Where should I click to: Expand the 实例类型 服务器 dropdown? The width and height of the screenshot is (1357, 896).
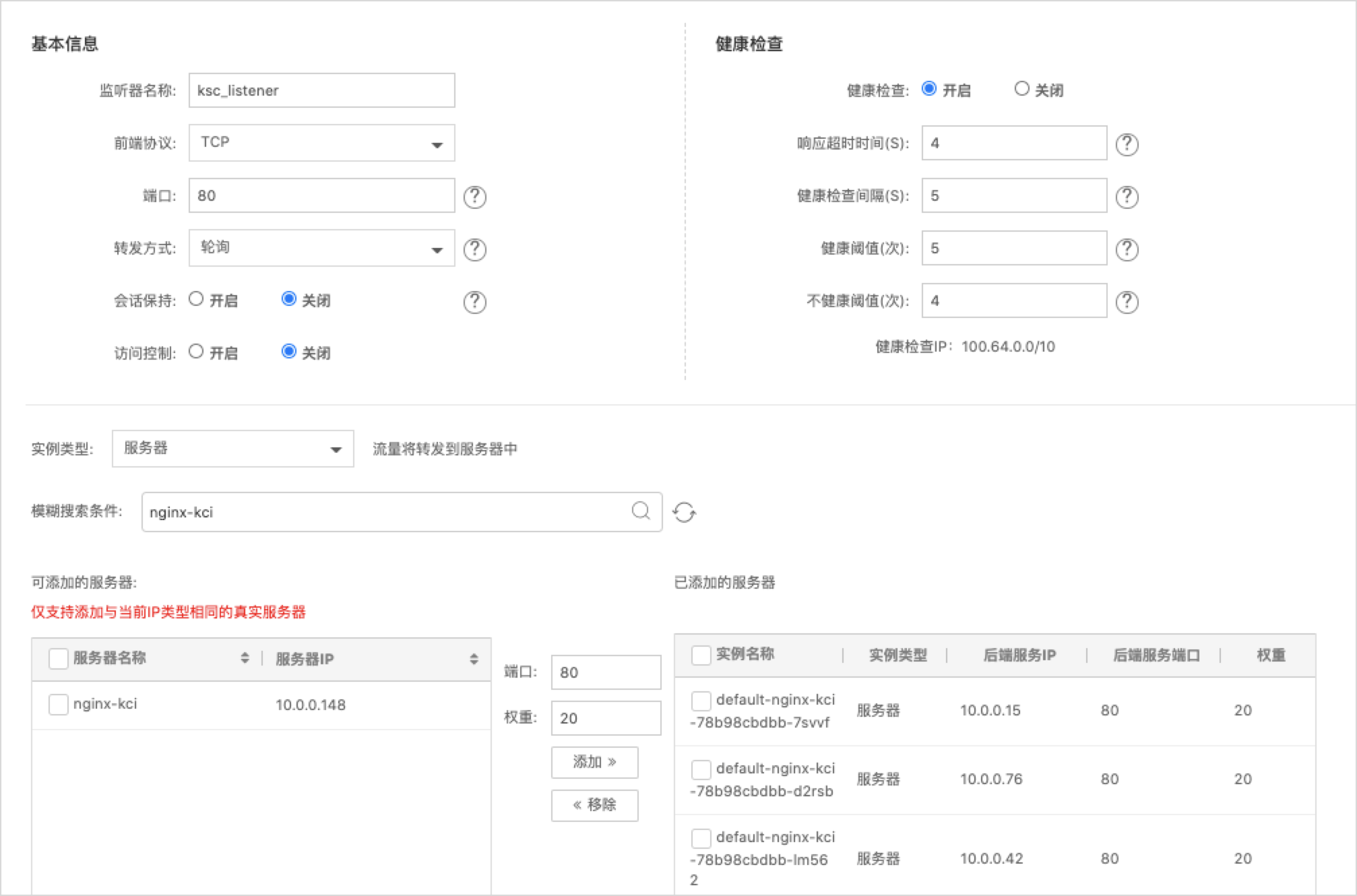tap(232, 449)
